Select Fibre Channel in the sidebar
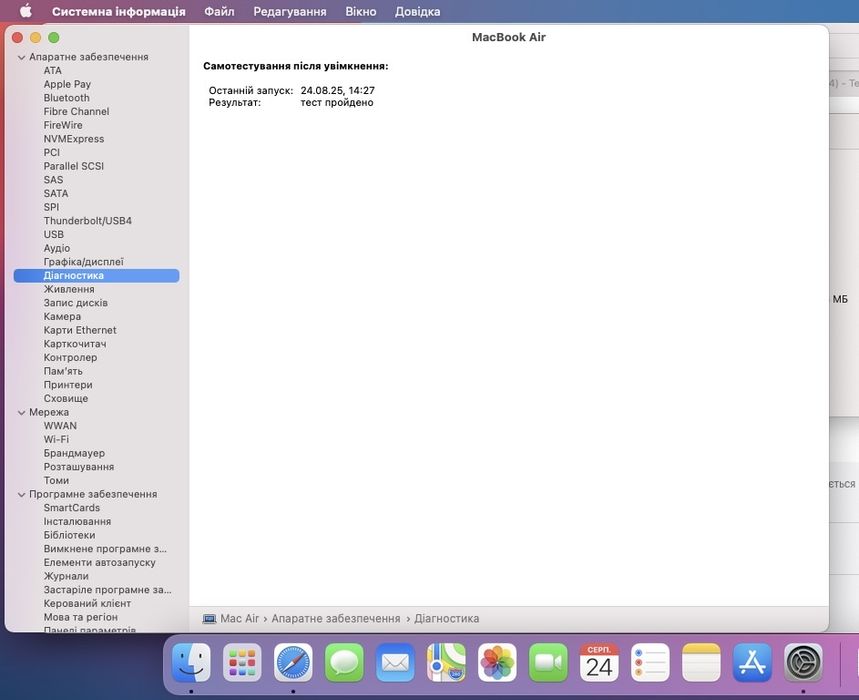The height and width of the screenshot is (700, 859). 76,112
